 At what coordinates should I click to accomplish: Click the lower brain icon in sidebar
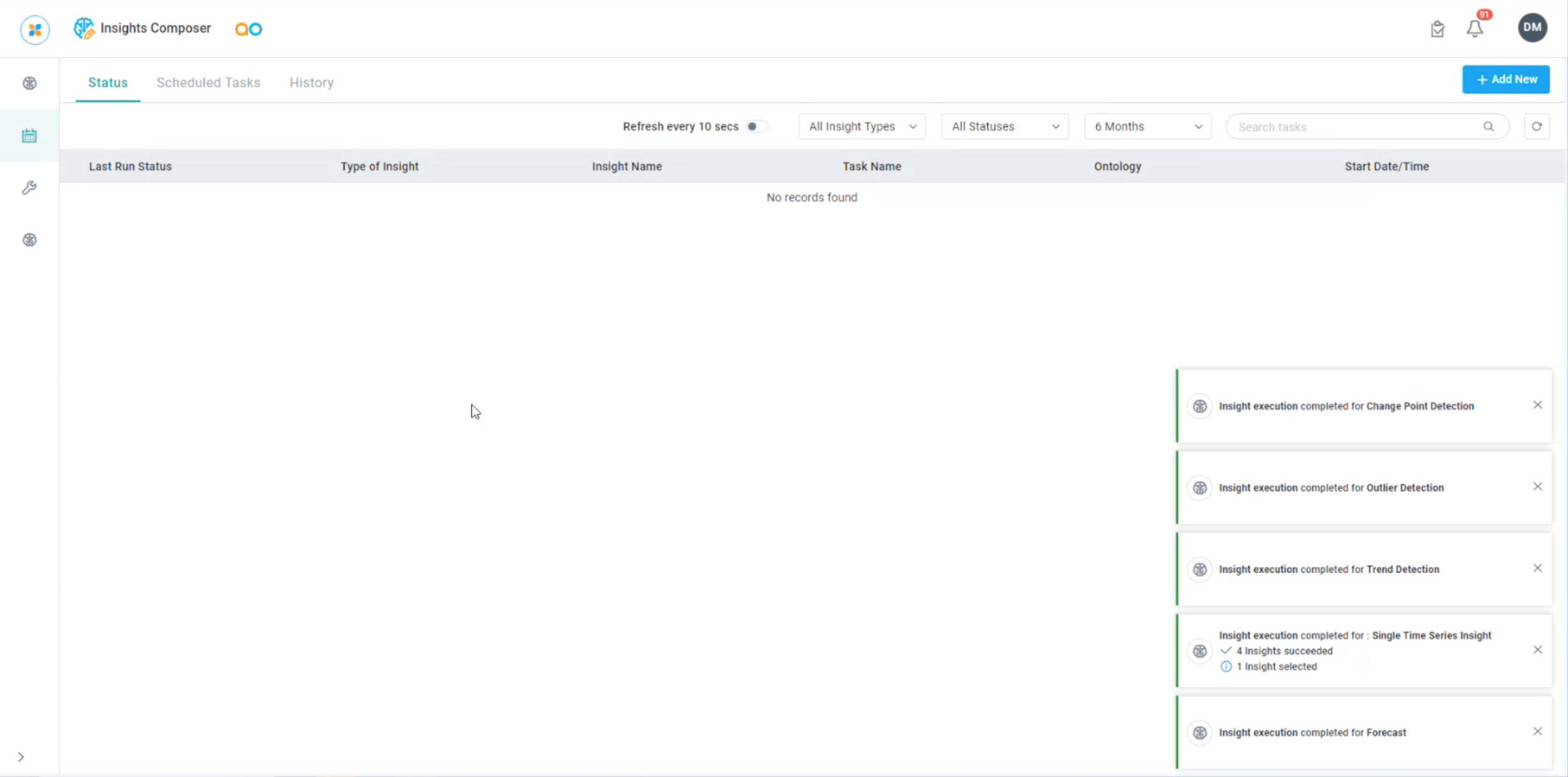tap(29, 239)
